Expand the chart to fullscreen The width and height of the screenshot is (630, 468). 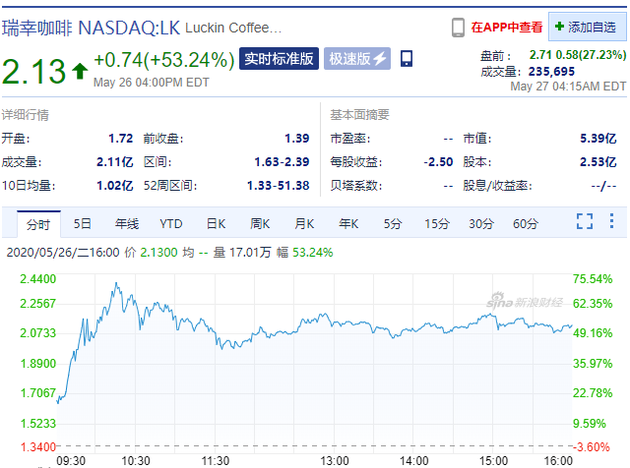click(x=585, y=221)
